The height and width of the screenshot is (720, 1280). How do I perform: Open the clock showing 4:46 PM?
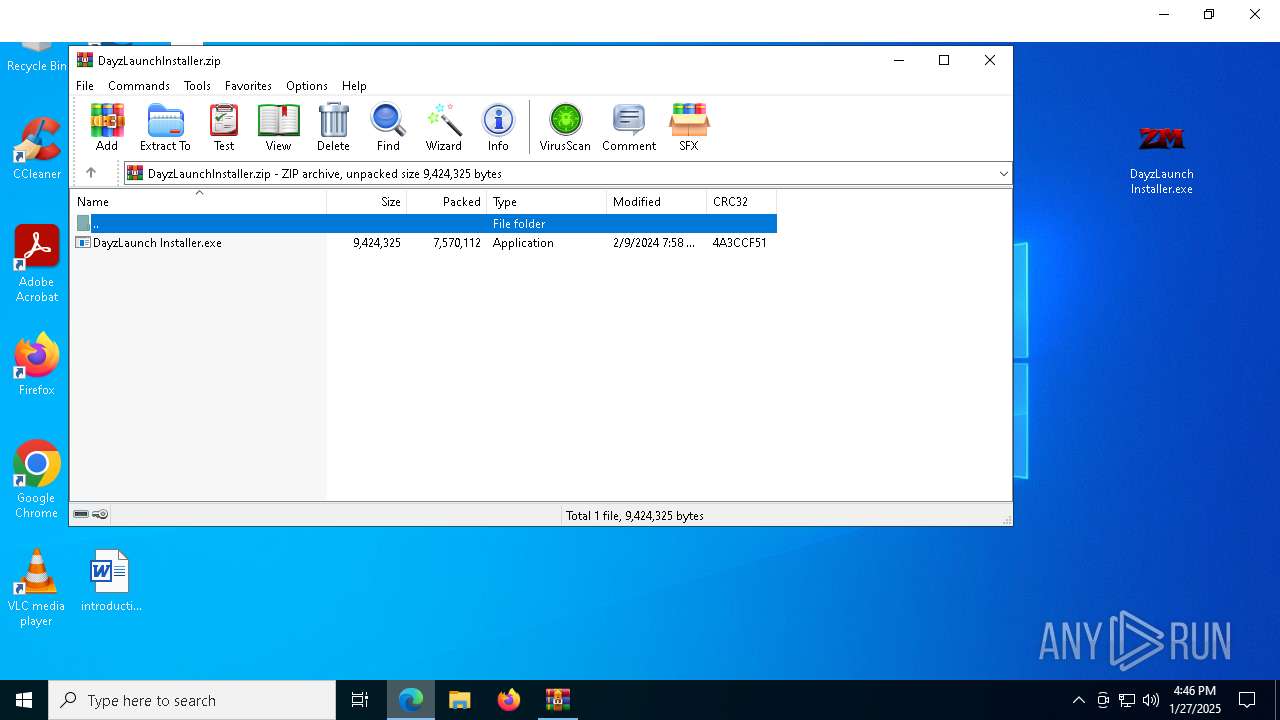[x=1195, y=700]
